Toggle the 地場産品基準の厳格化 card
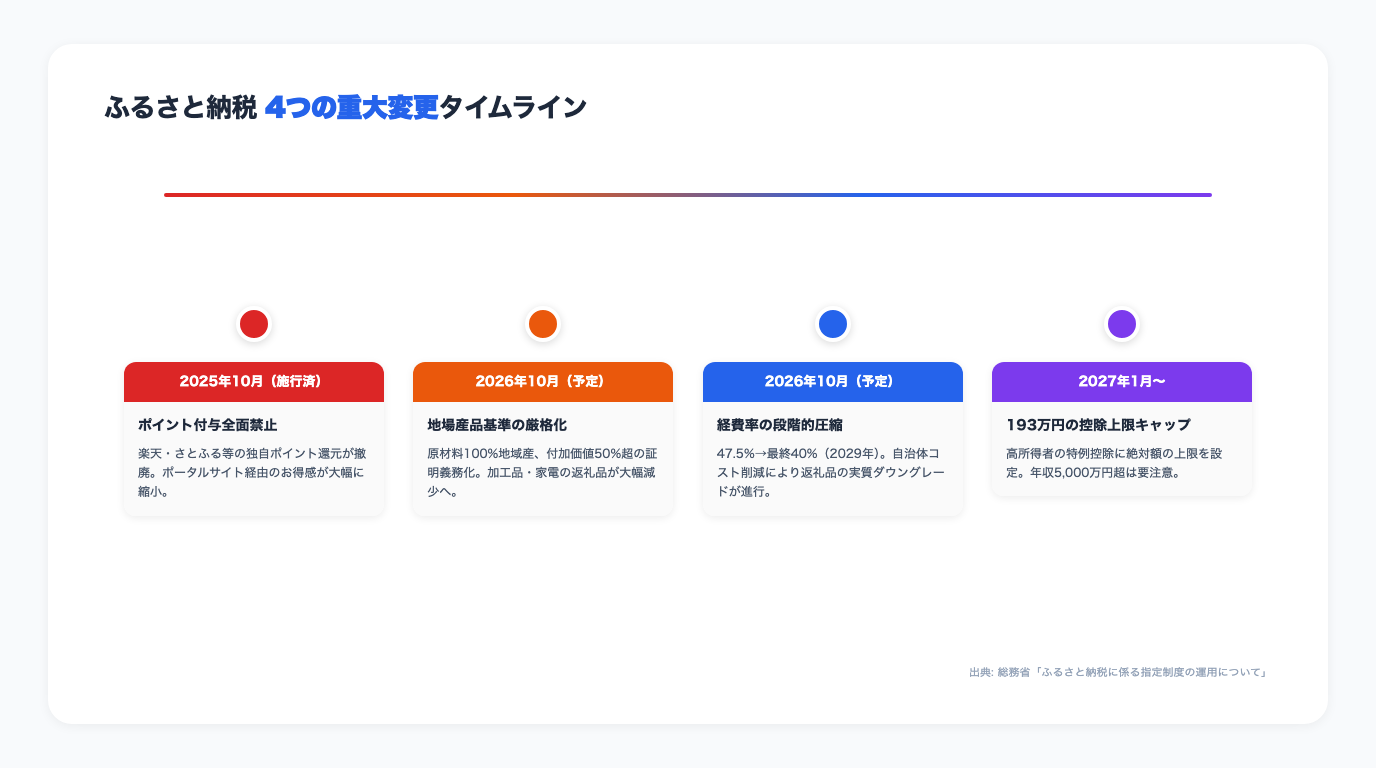 click(x=543, y=440)
